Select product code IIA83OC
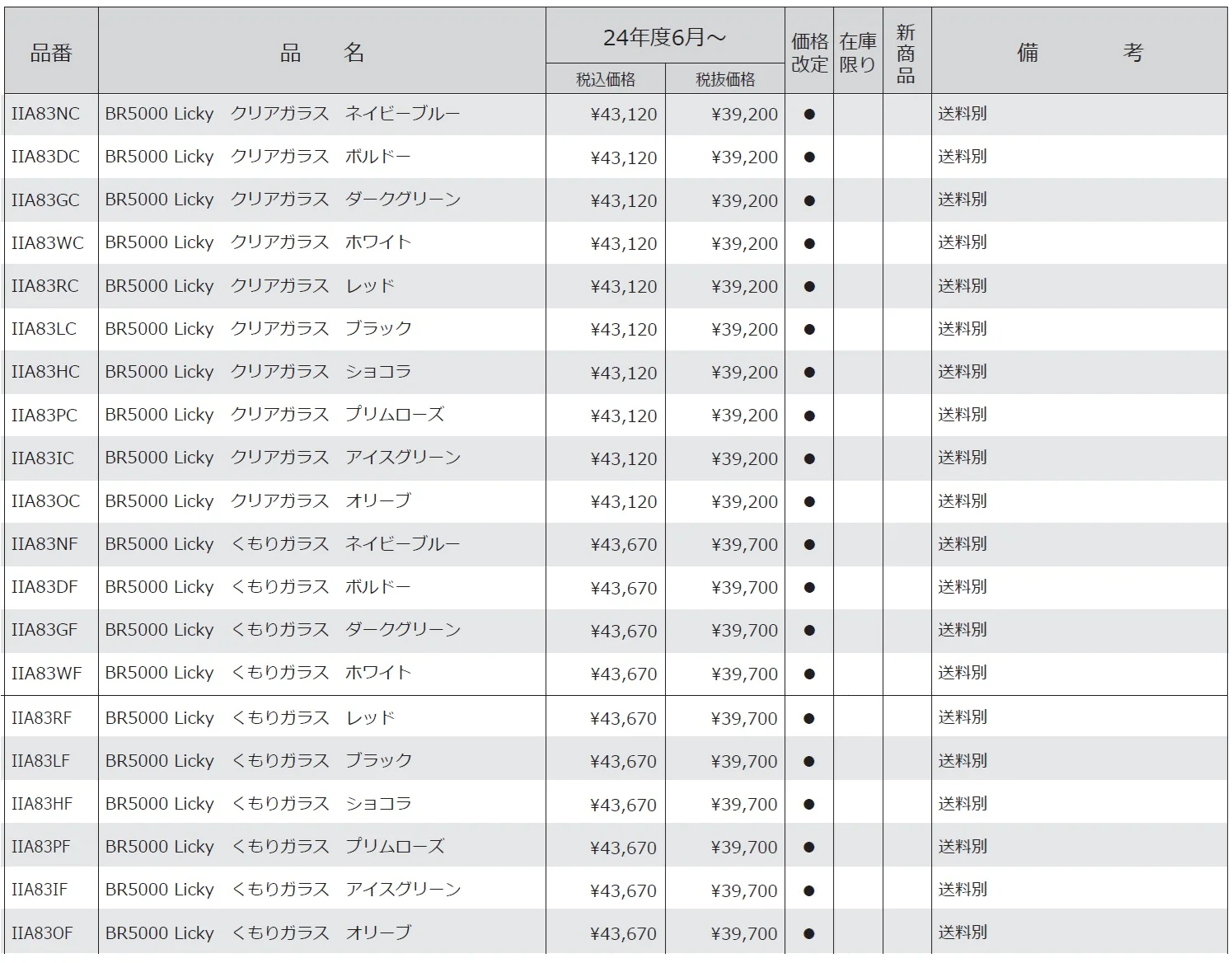This screenshot has width=1232, height=963. [45, 501]
